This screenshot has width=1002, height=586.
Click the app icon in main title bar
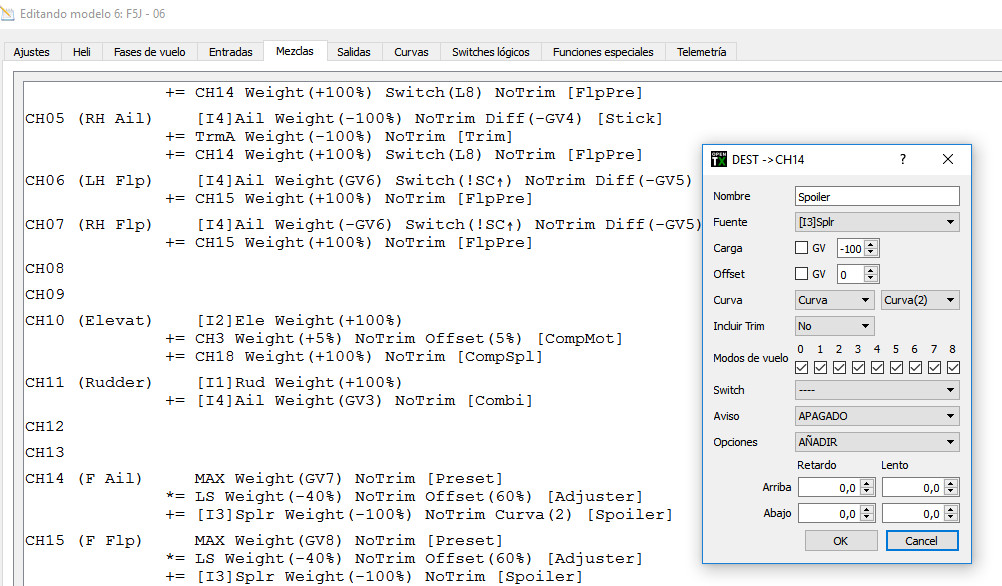pos(9,14)
